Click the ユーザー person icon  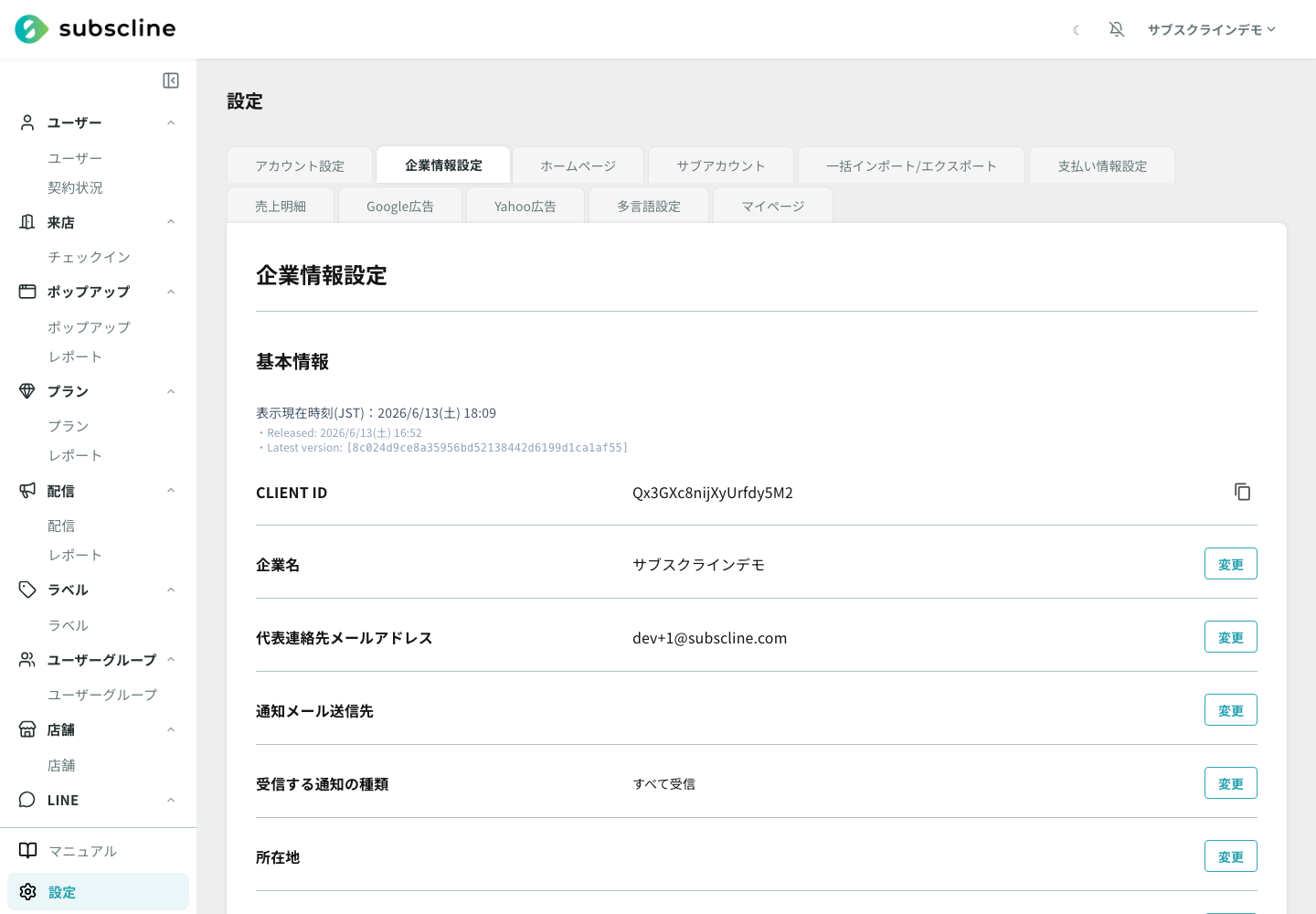click(x=27, y=122)
